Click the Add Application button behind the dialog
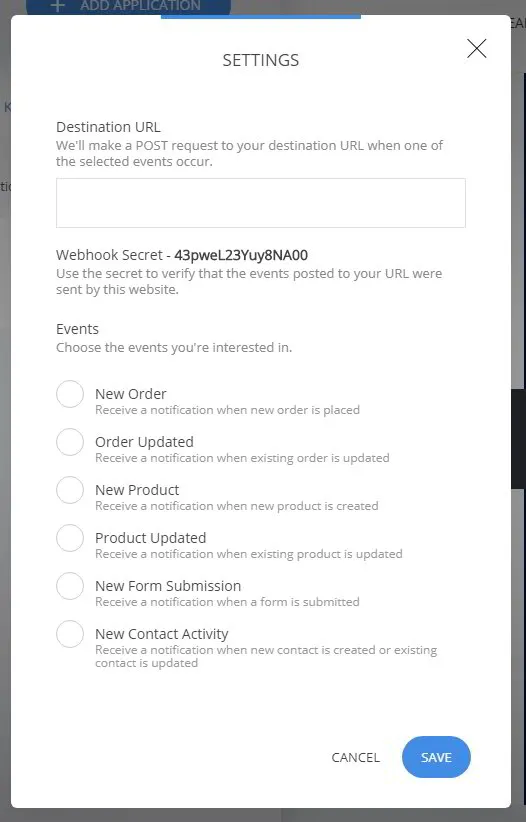 (128, 7)
